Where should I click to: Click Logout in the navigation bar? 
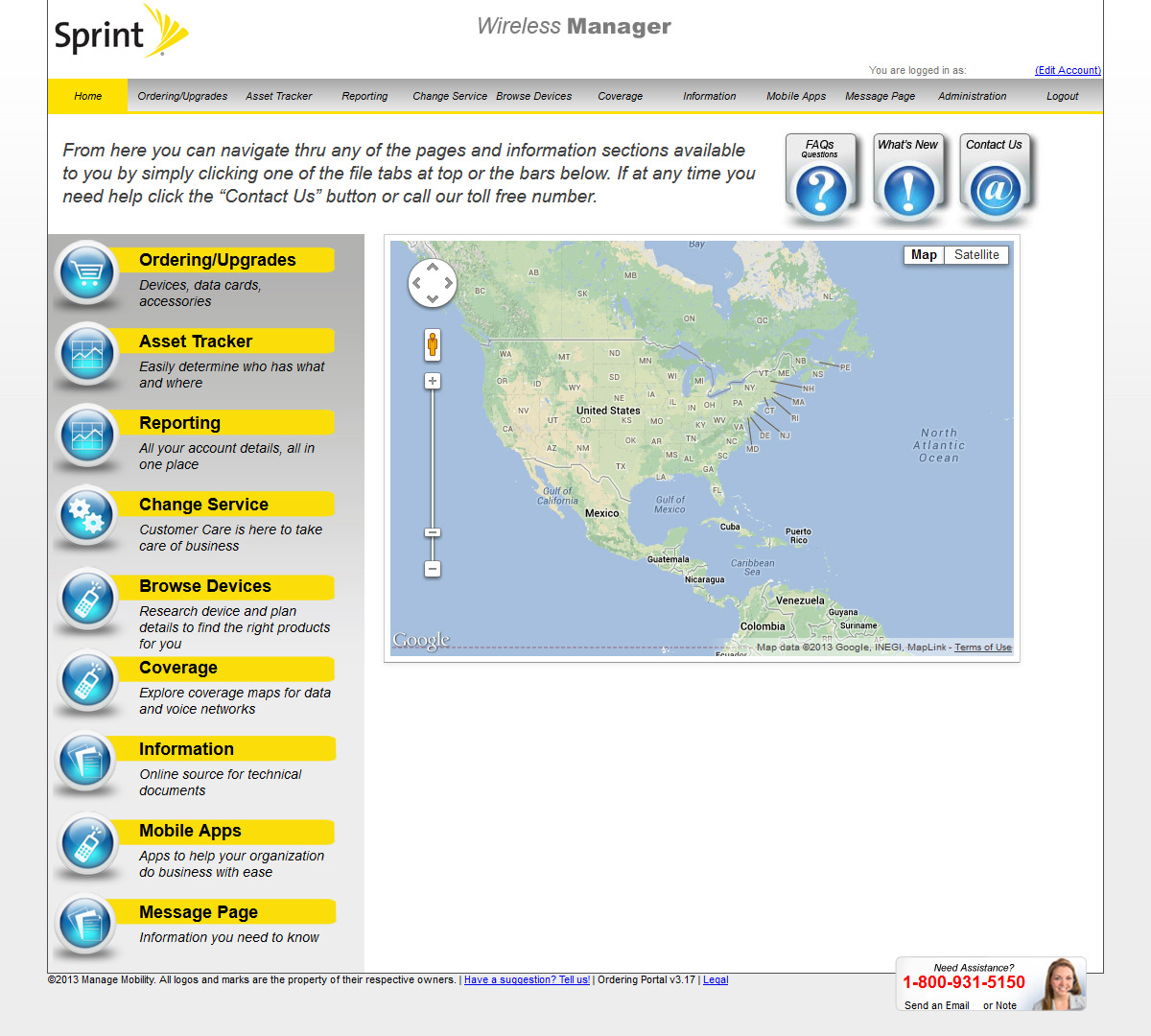click(x=1062, y=96)
